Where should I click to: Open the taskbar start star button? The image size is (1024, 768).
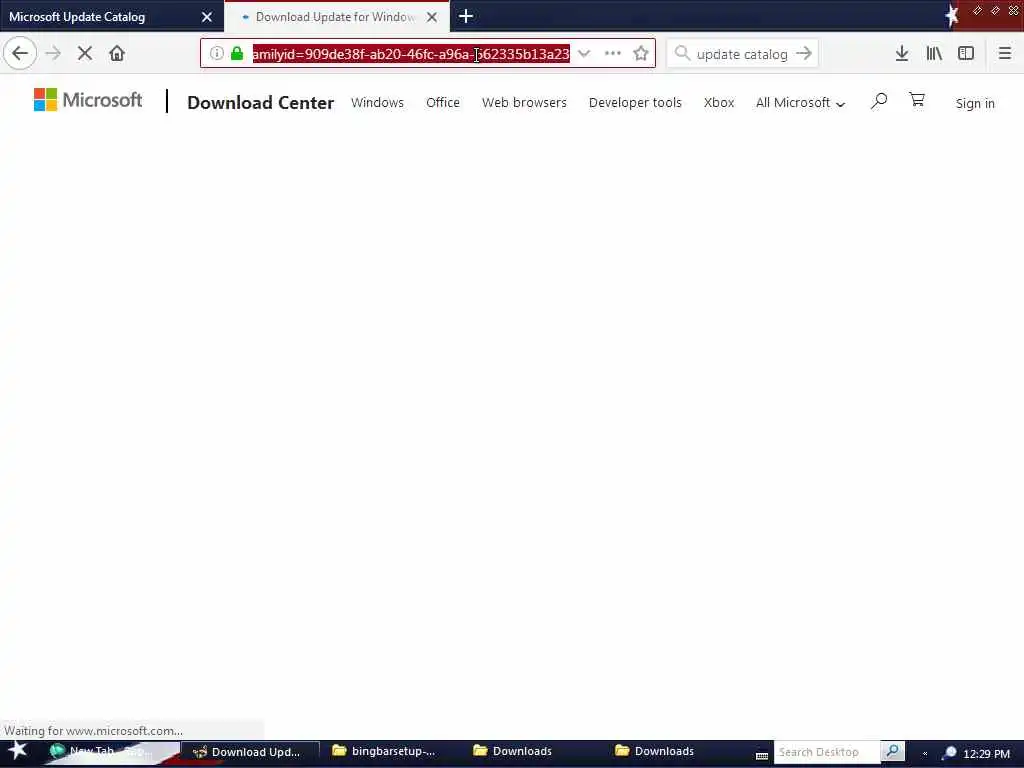point(18,750)
